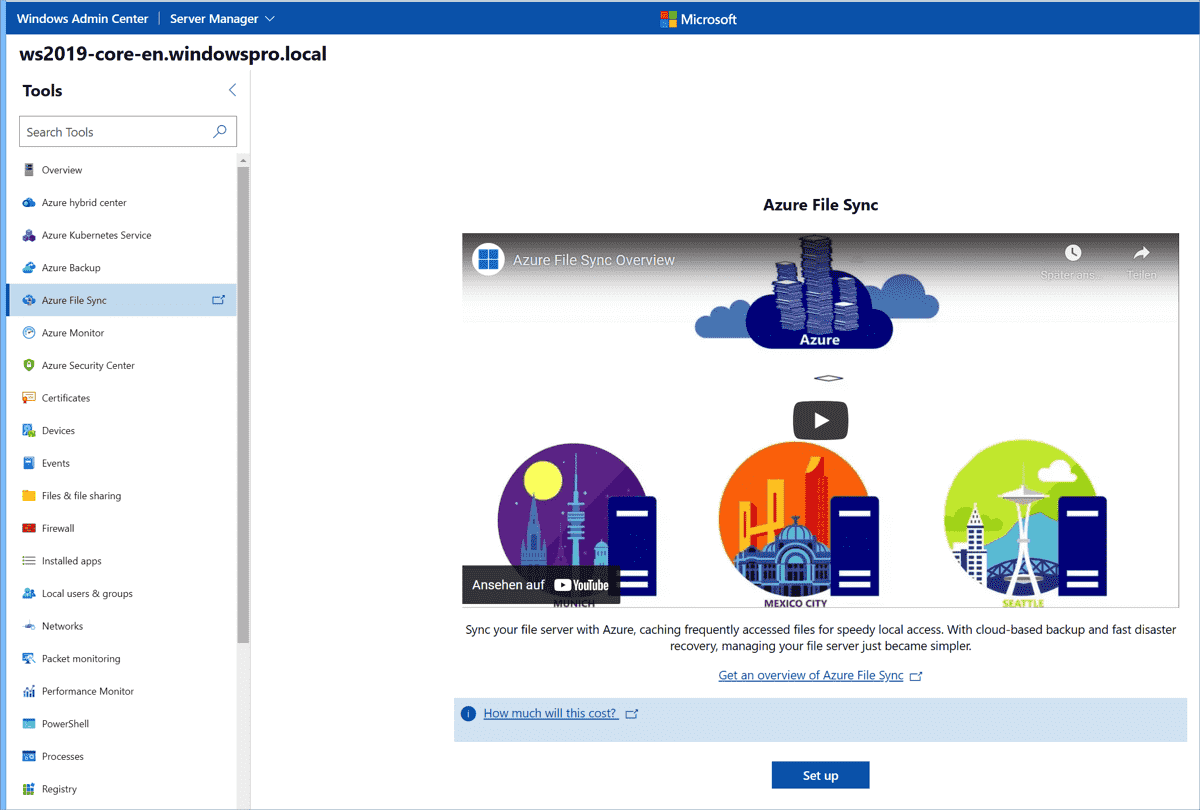The height and width of the screenshot is (810, 1200).
Task: Click the Watch Later clock icon on the video
Action: click(1072, 254)
